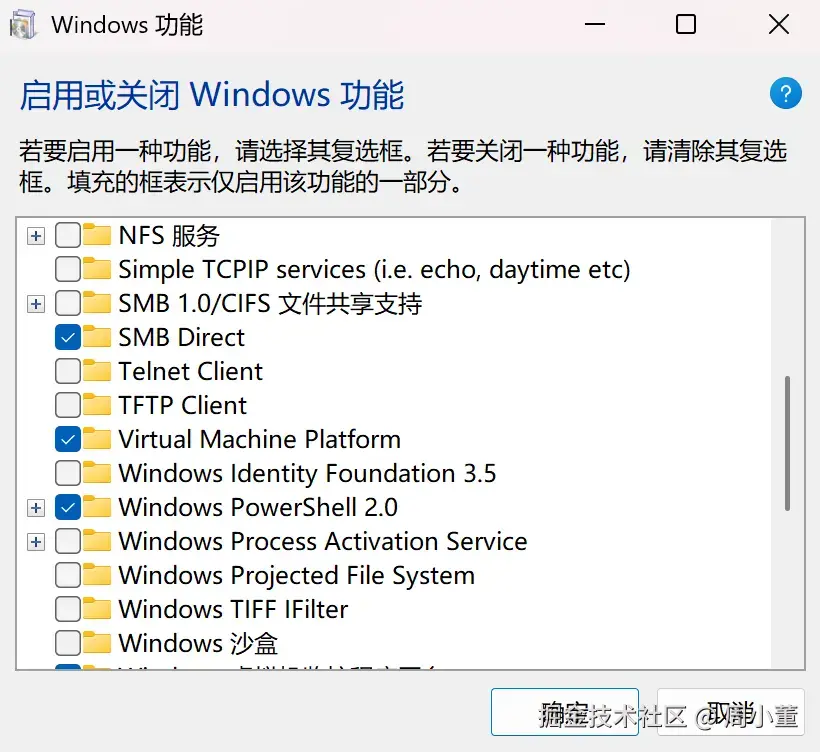The height and width of the screenshot is (752, 820).
Task: Select the Windows Projected File System item
Action: [296, 576]
